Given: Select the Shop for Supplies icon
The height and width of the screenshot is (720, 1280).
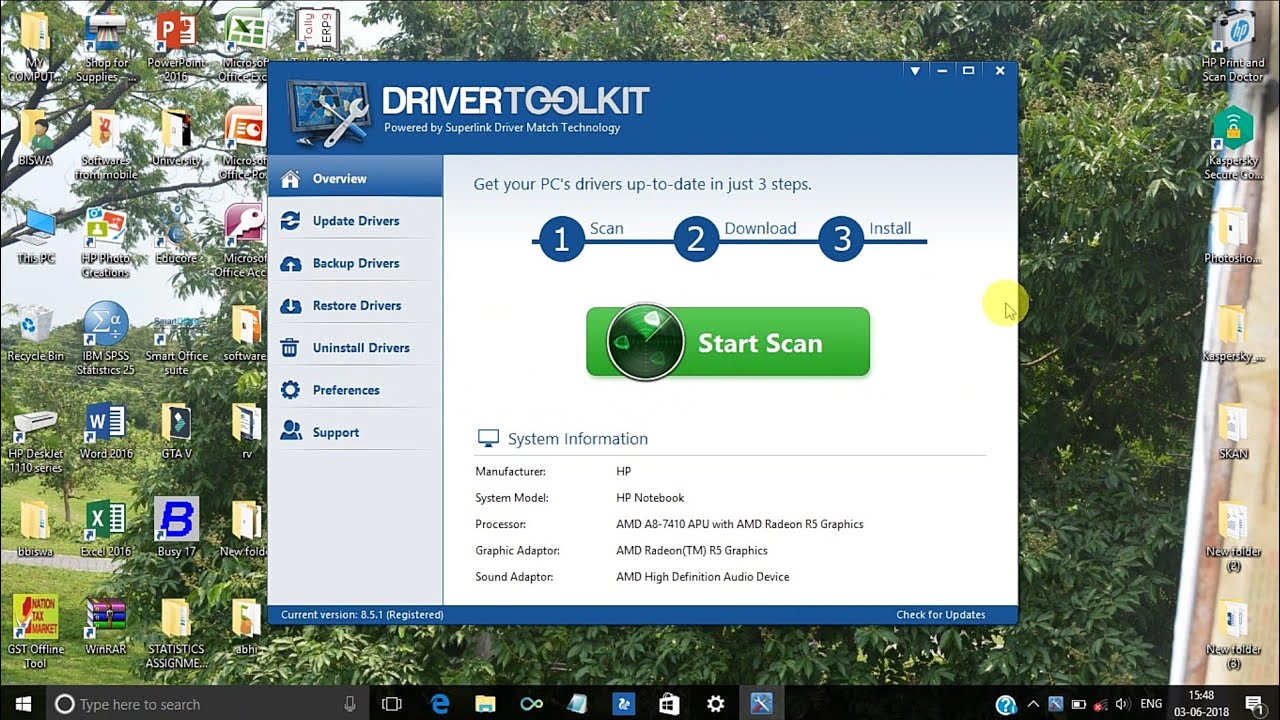Looking at the screenshot, I should 106,47.
